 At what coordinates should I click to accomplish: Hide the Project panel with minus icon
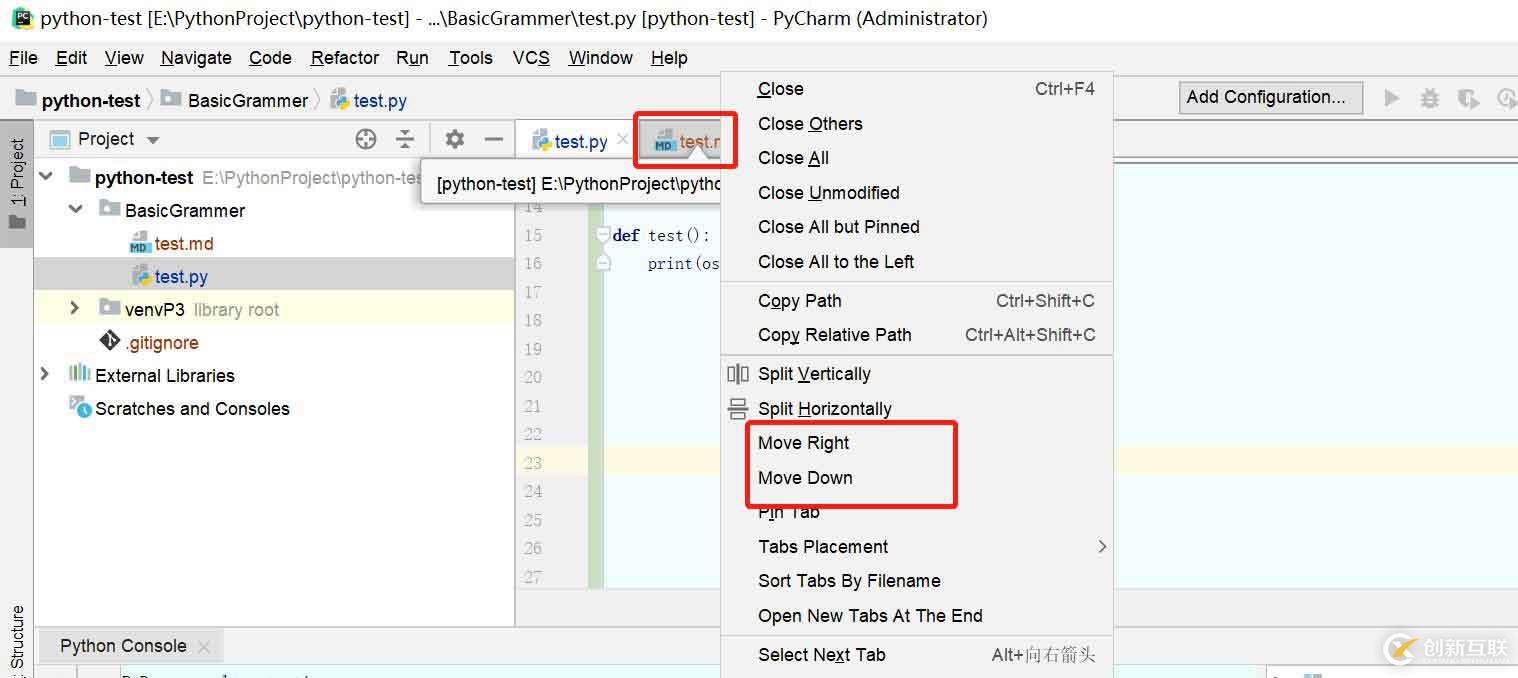coord(493,139)
